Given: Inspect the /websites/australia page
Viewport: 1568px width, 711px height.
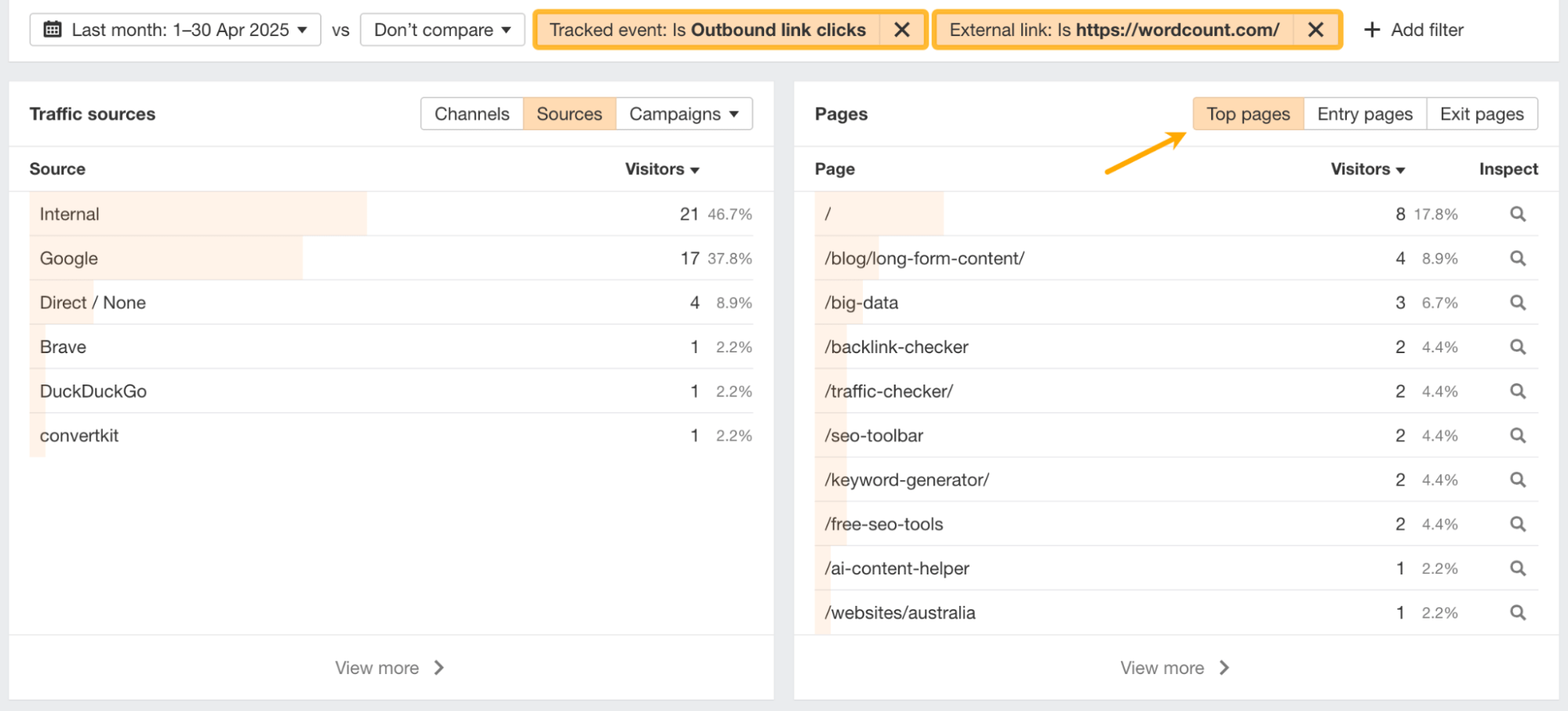Looking at the screenshot, I should tap(1518, 613).
